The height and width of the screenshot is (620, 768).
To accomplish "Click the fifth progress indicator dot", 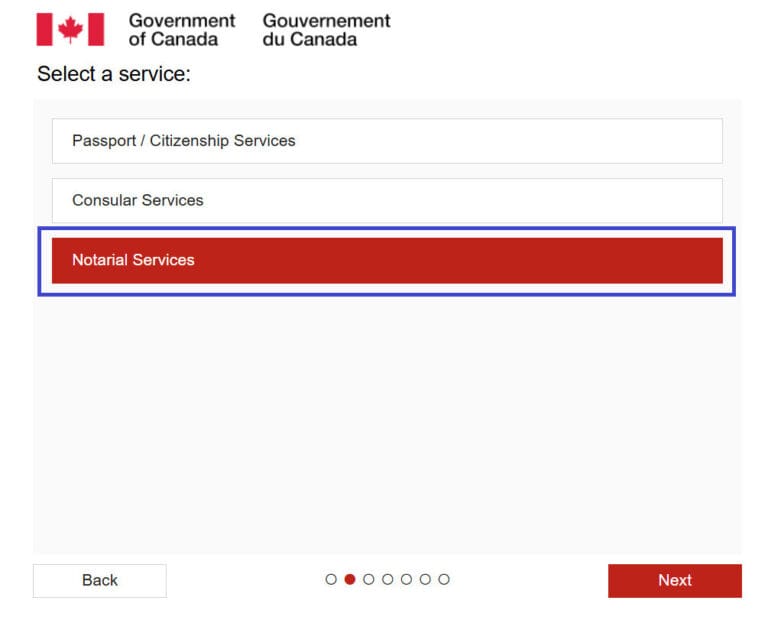I will [x=406, y=579].
